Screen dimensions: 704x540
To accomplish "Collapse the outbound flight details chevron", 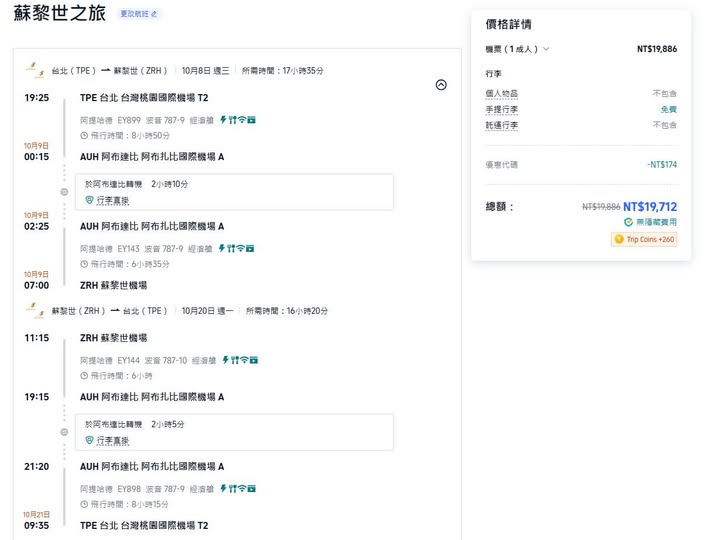I will click(441, 85).
